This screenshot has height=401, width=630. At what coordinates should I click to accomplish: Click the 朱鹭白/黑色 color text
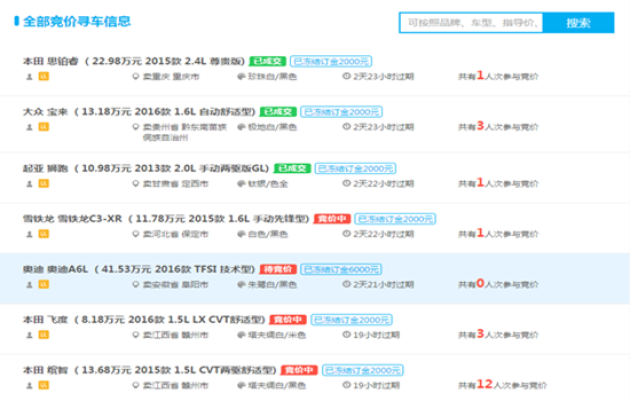click(x=272, y=284)
